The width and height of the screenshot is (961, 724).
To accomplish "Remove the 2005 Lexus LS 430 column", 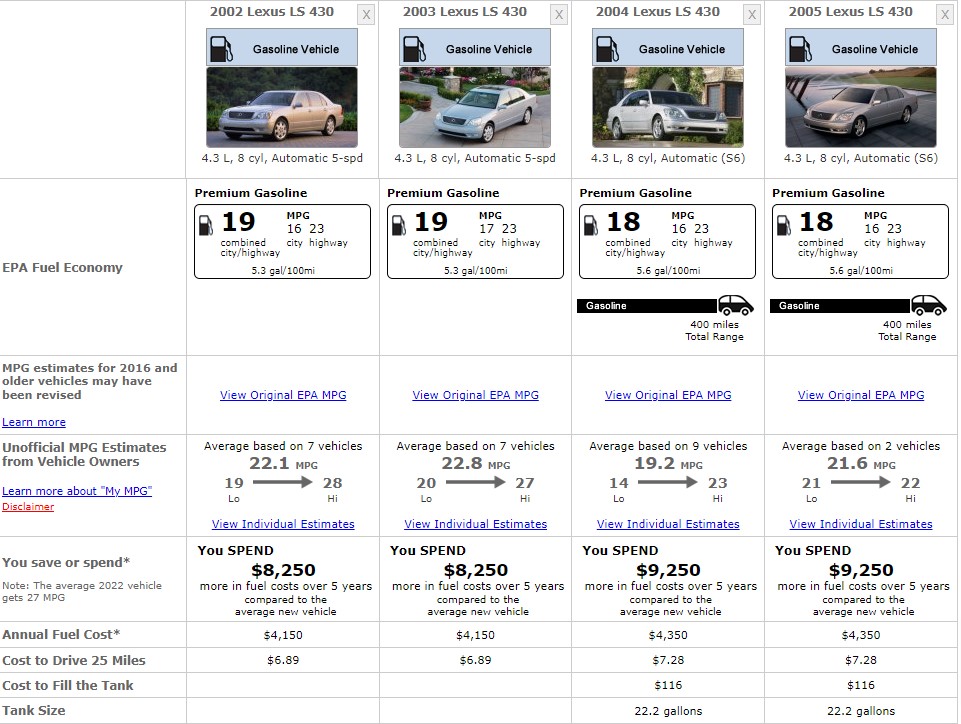I will 944,15.
